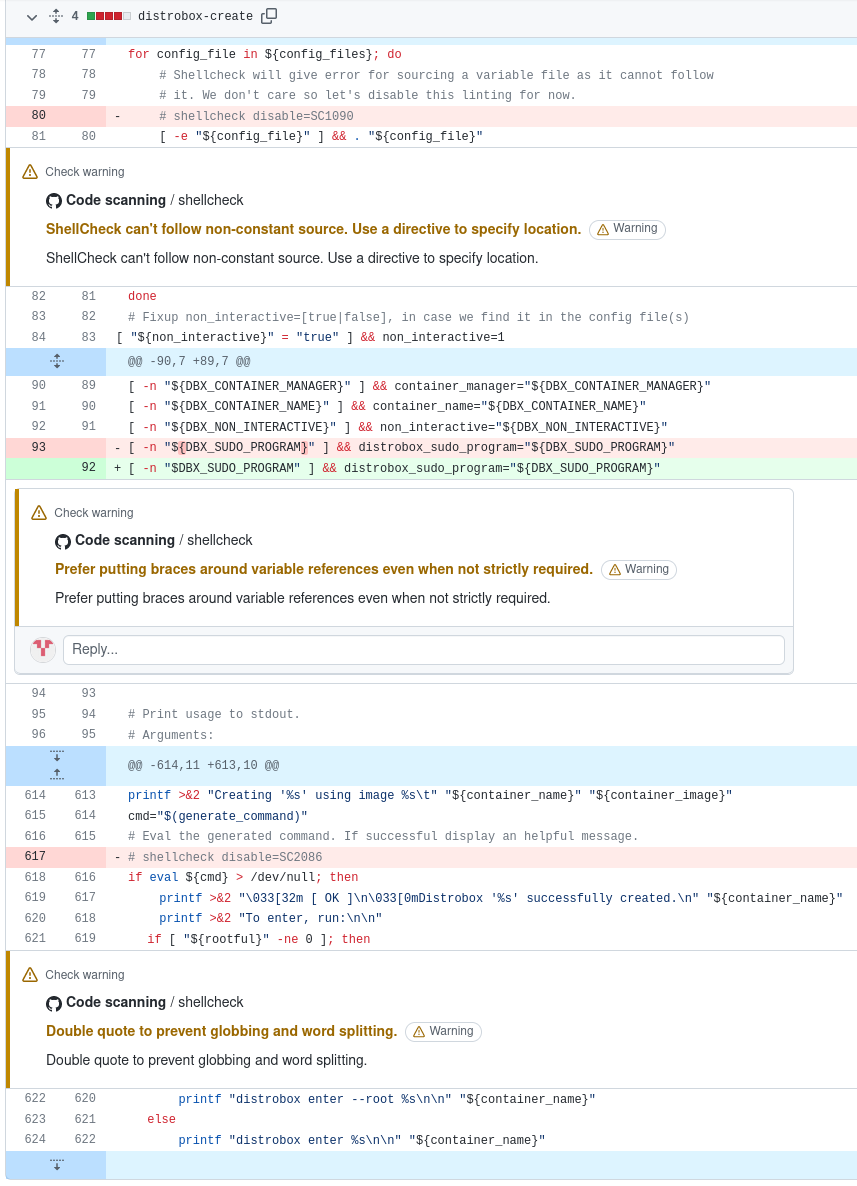The width and height of the screenshot is (857, 1186).
Task: Click Warning badge beside braces alert
Action: [x=639, y=570]
